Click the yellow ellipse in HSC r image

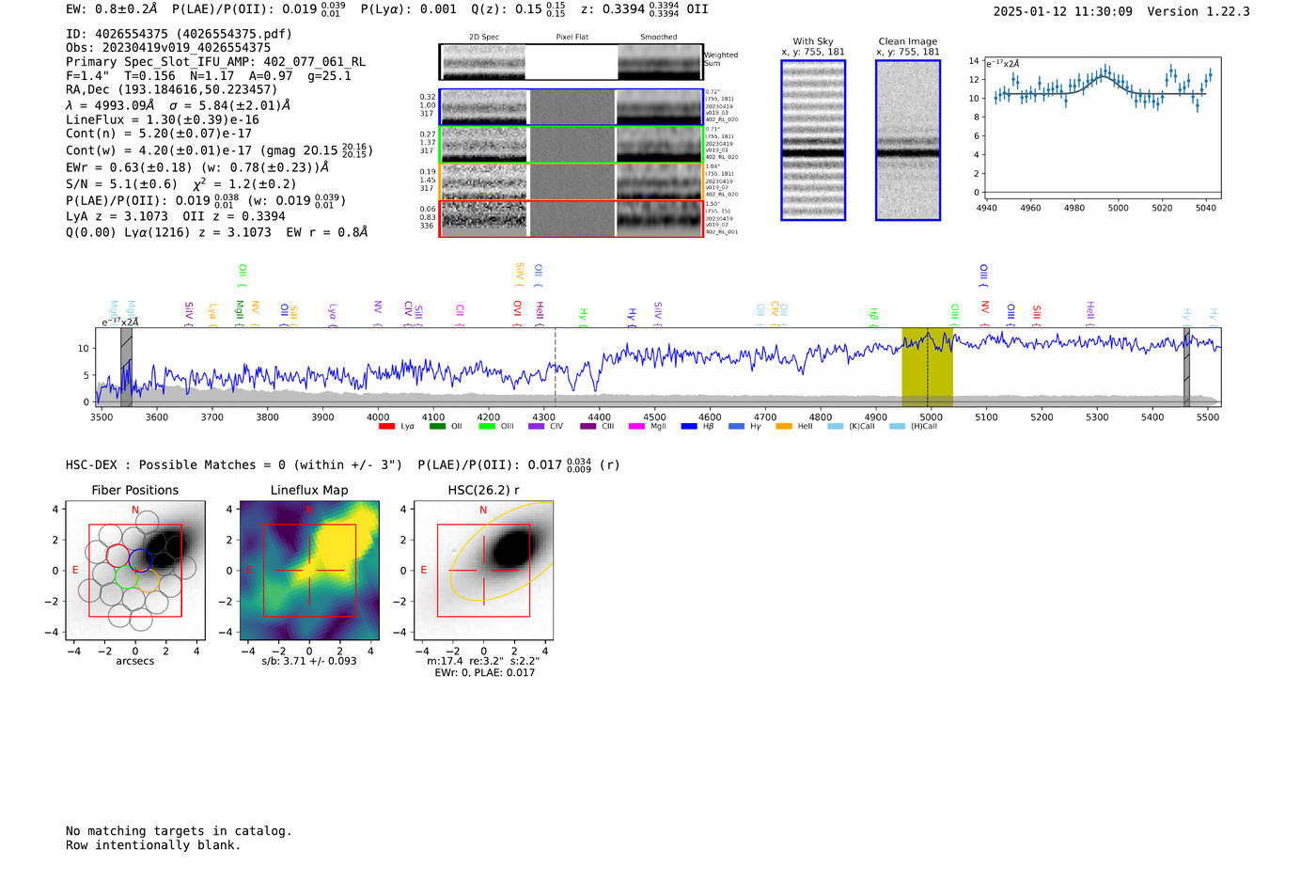pyautogui.click(x=502, y=551)
